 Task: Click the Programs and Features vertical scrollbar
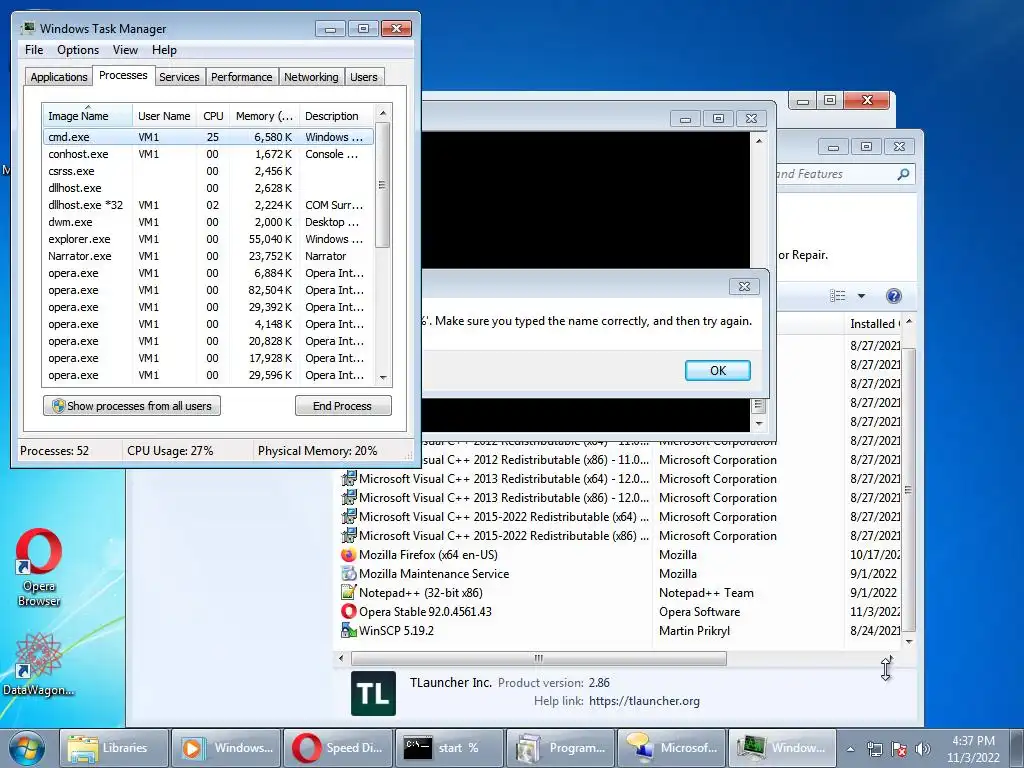(x=908, y=490)
